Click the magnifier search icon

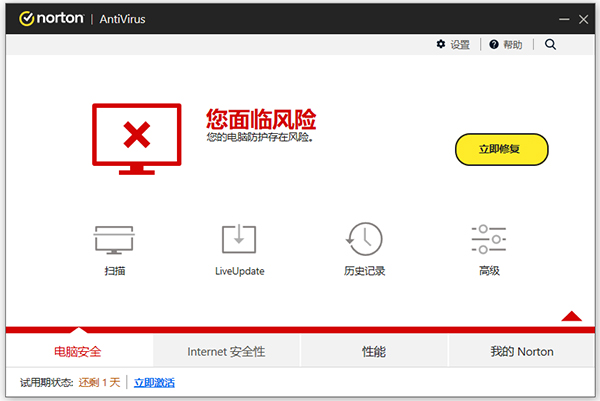click(x=550, y=44)
